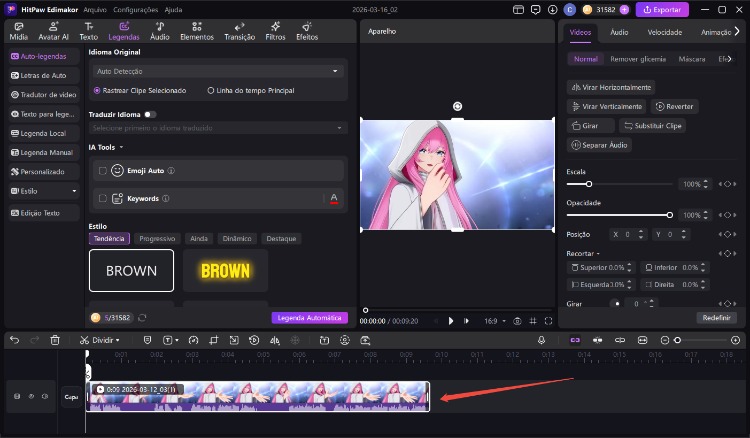Click the Redefinir button

717,318
